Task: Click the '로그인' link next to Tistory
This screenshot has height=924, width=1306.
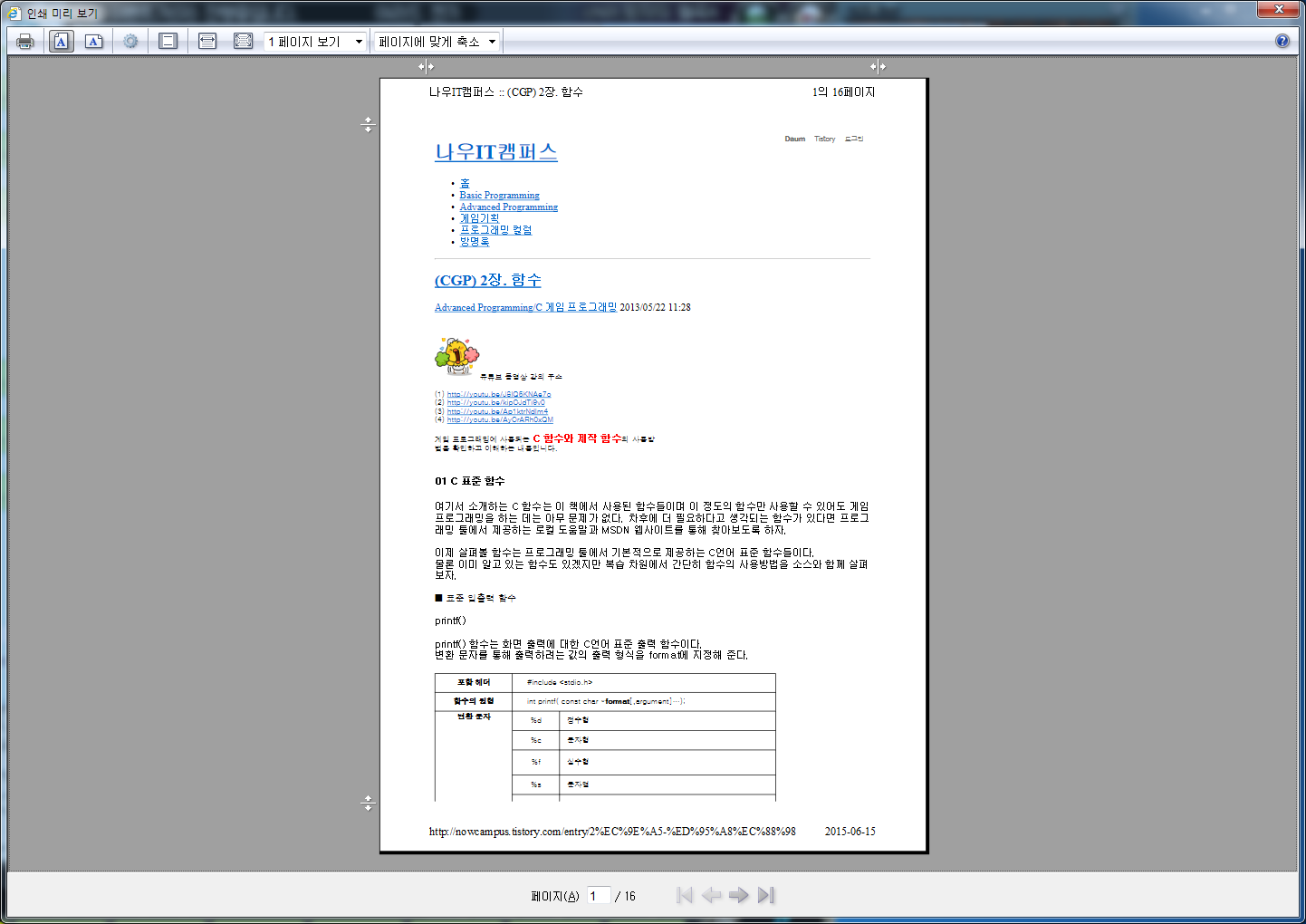Action: tap(854, 139)
